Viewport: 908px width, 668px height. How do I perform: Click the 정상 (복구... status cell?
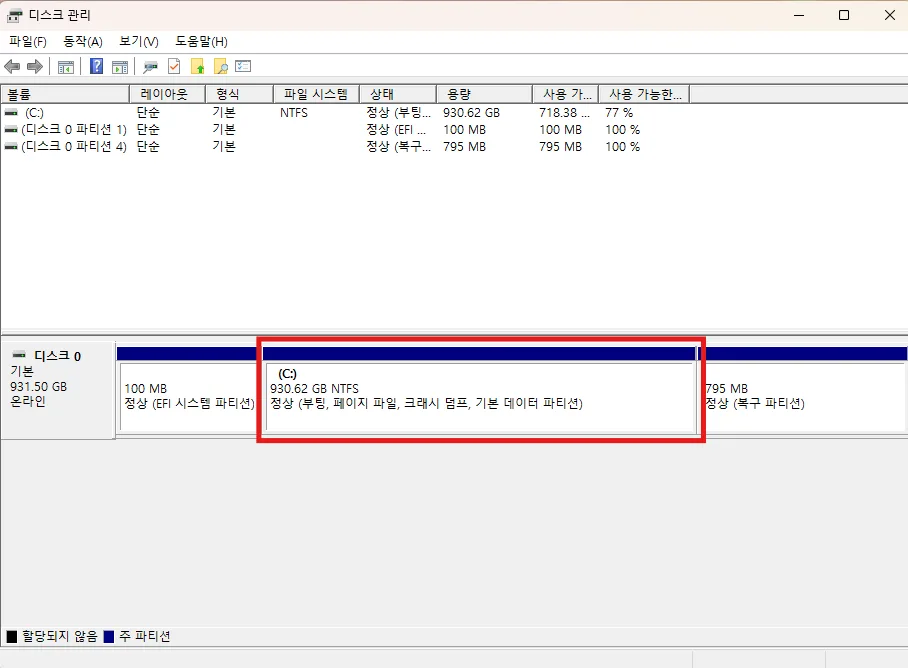(x=398, y=147)
